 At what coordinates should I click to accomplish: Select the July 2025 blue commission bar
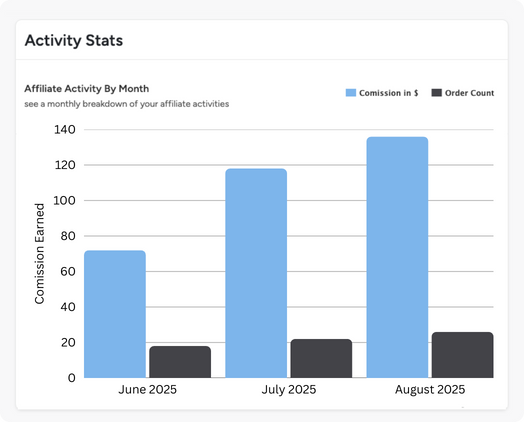(256, 273)
